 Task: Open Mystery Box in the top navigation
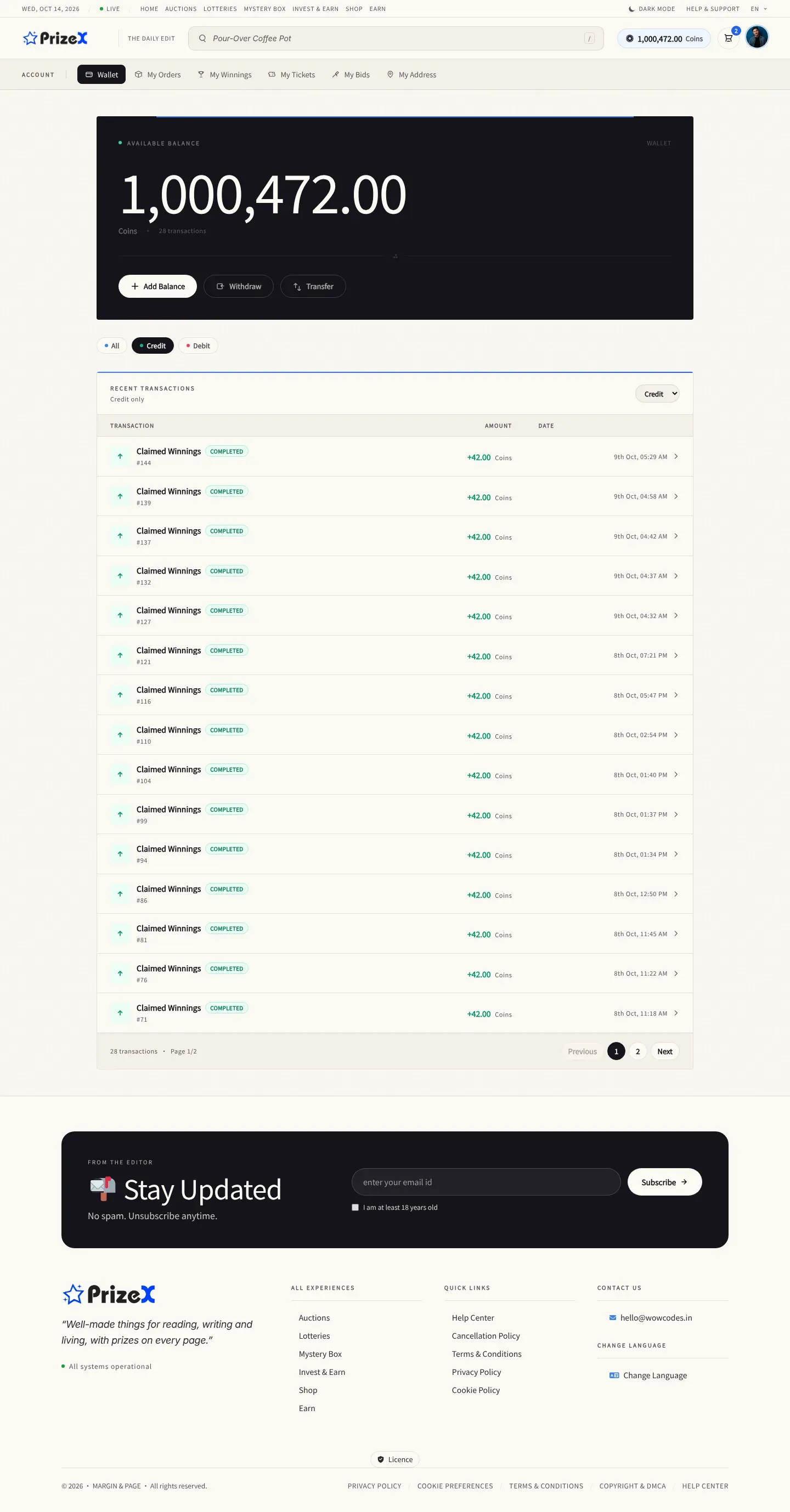point(264,9)
